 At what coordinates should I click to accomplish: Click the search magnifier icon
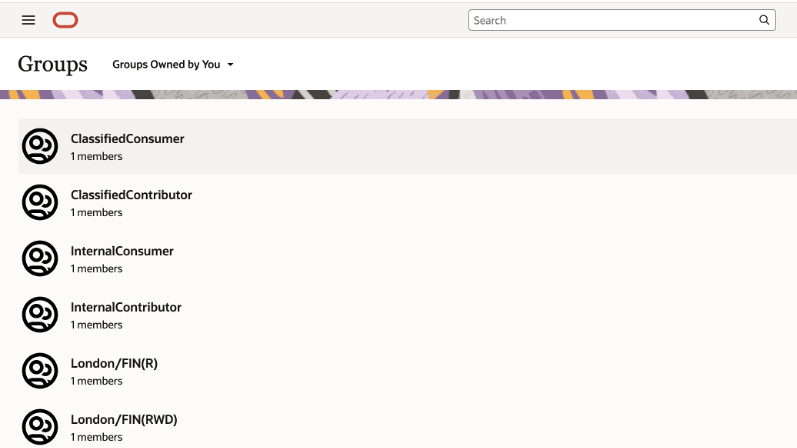coord(765,20)
